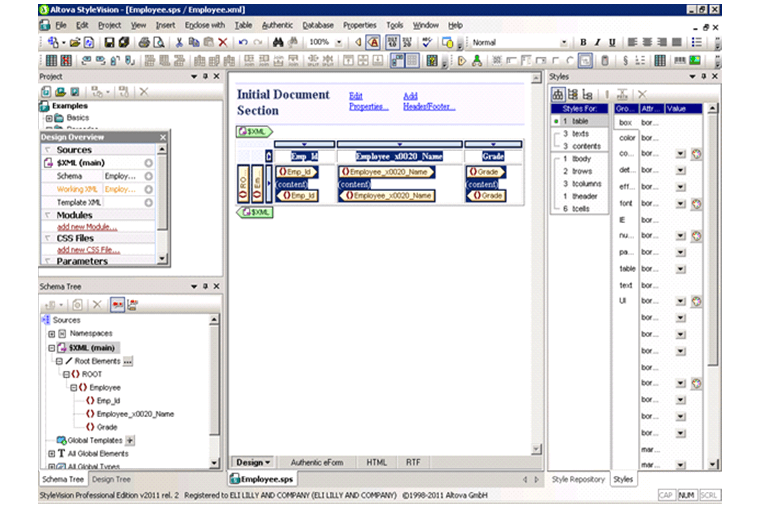The width and height of the screenshot is (757, 511).
Task: Open the File menu
Action: 61,25
